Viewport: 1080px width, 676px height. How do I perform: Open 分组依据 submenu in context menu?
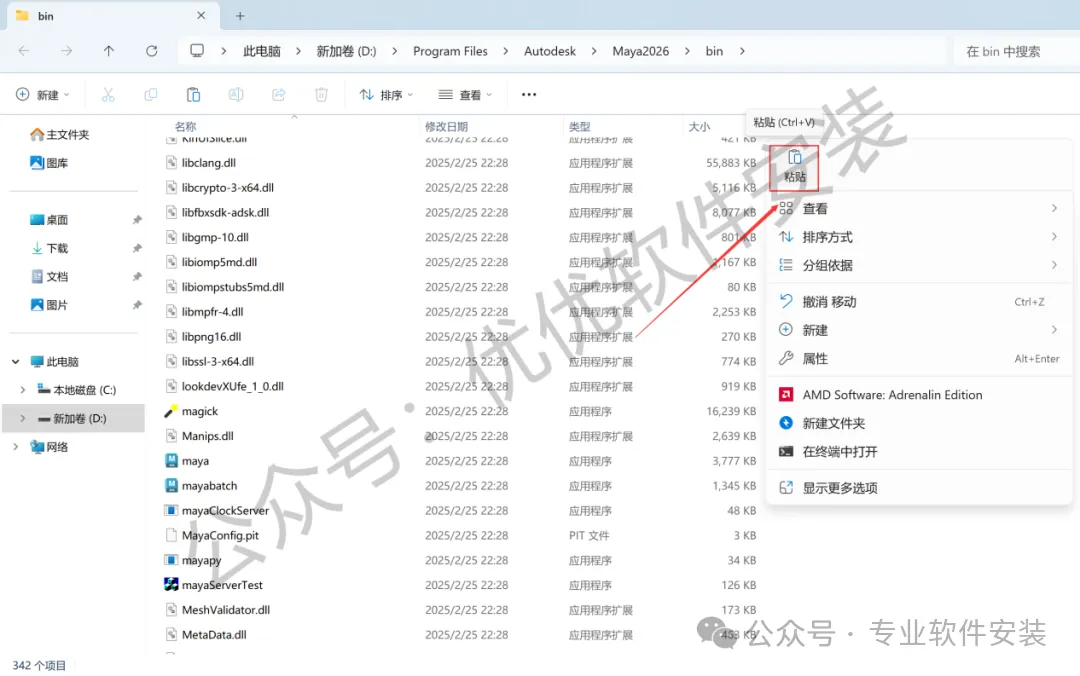click(920, 265)
